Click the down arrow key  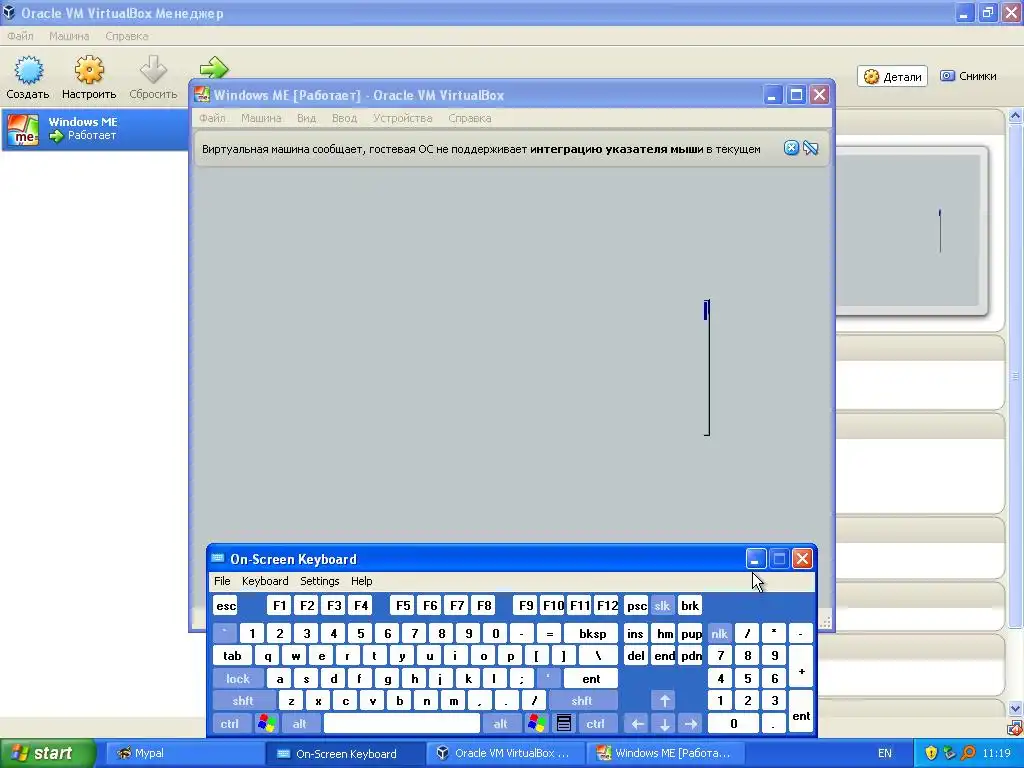pyautogui.click(x=664, y=724)
